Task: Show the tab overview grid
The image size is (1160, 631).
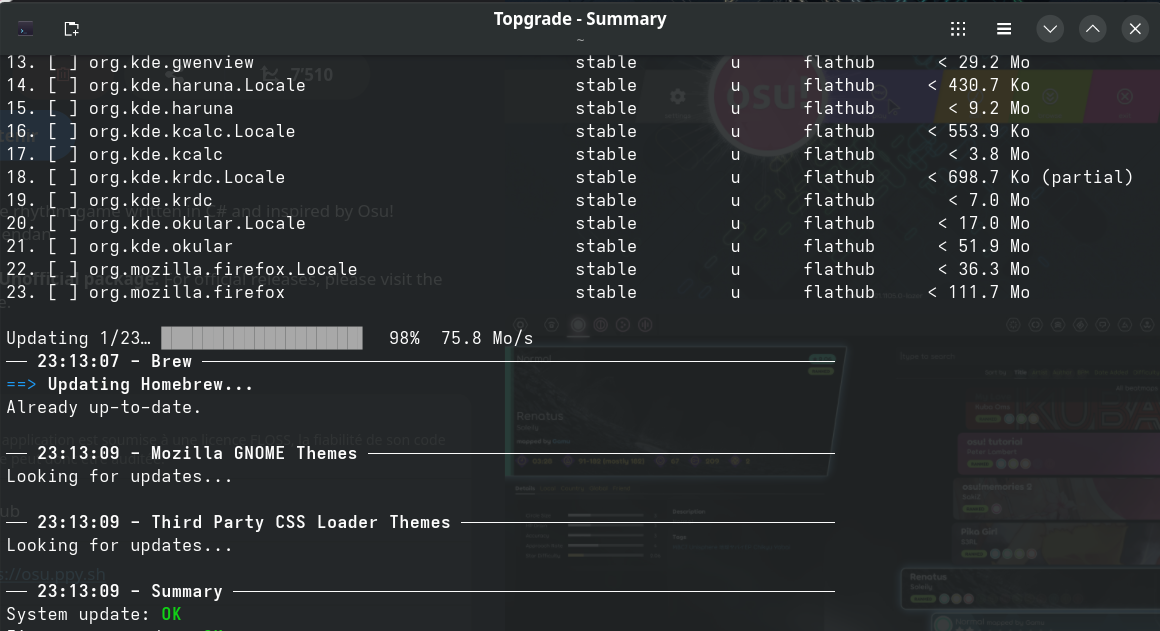Action: 958,29
